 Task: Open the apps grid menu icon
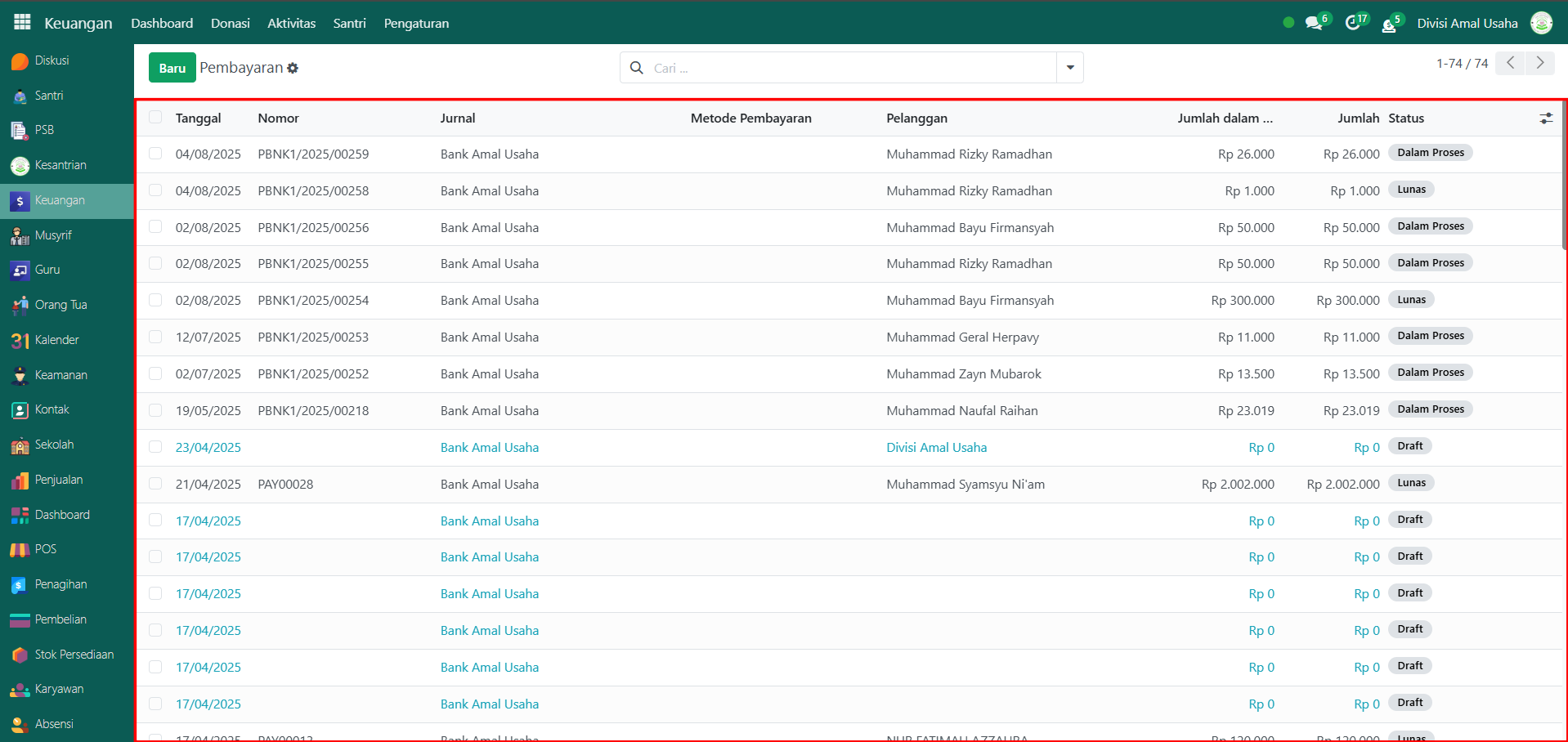(22, 22)
